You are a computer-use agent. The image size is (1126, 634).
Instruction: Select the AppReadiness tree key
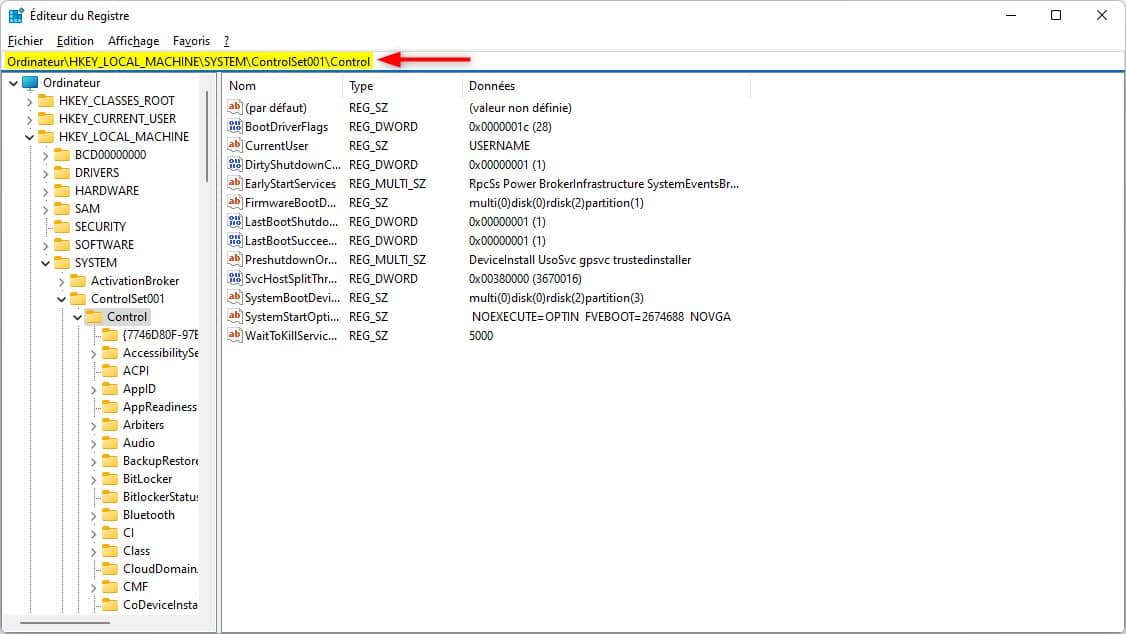click(159, 406)
